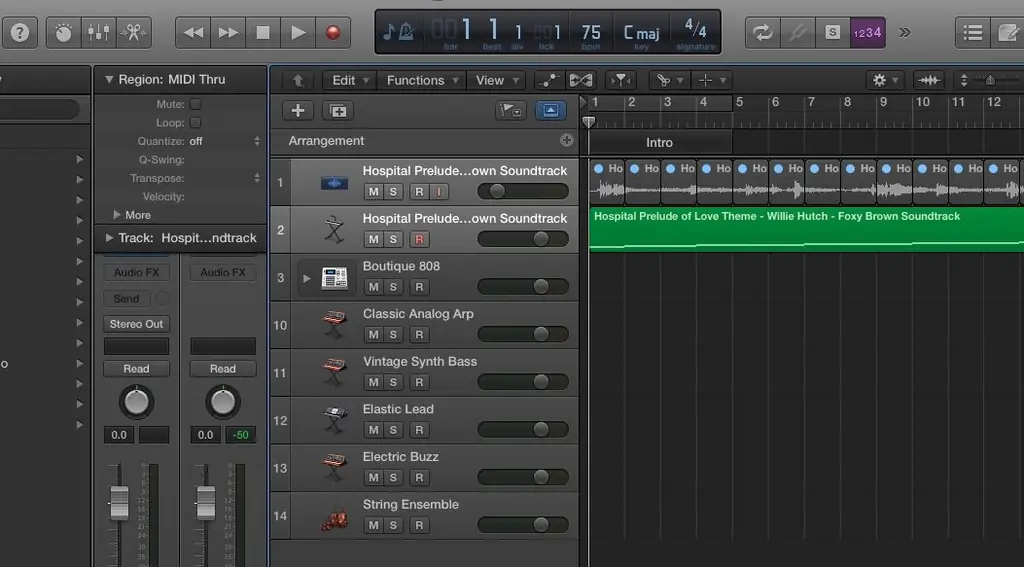Start recording with the red Record button

[333, 33]
